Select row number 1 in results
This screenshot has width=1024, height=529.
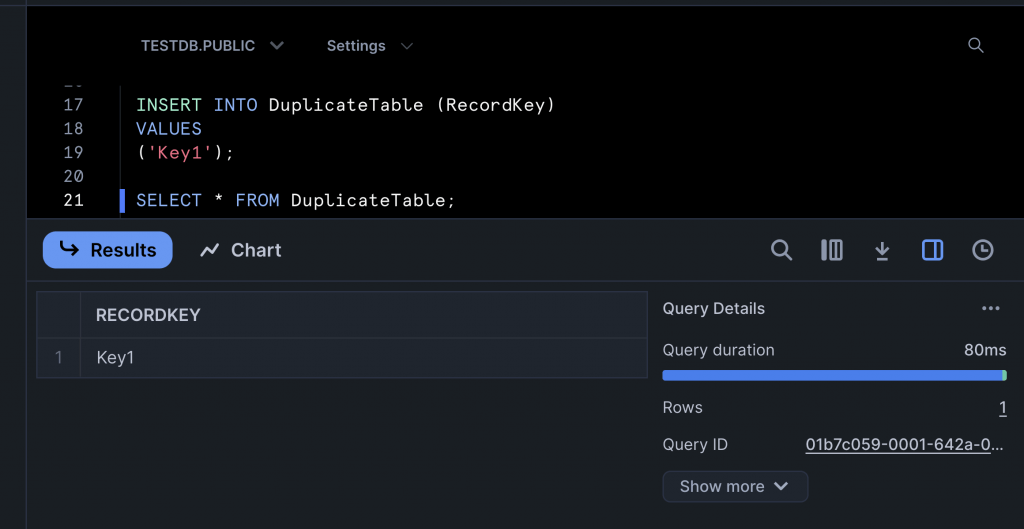[x=59, y=357]
